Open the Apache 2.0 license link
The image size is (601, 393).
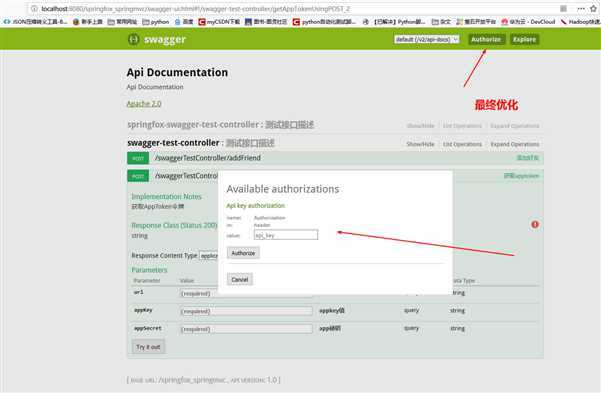pyautogui.click(x=144, y=104)
